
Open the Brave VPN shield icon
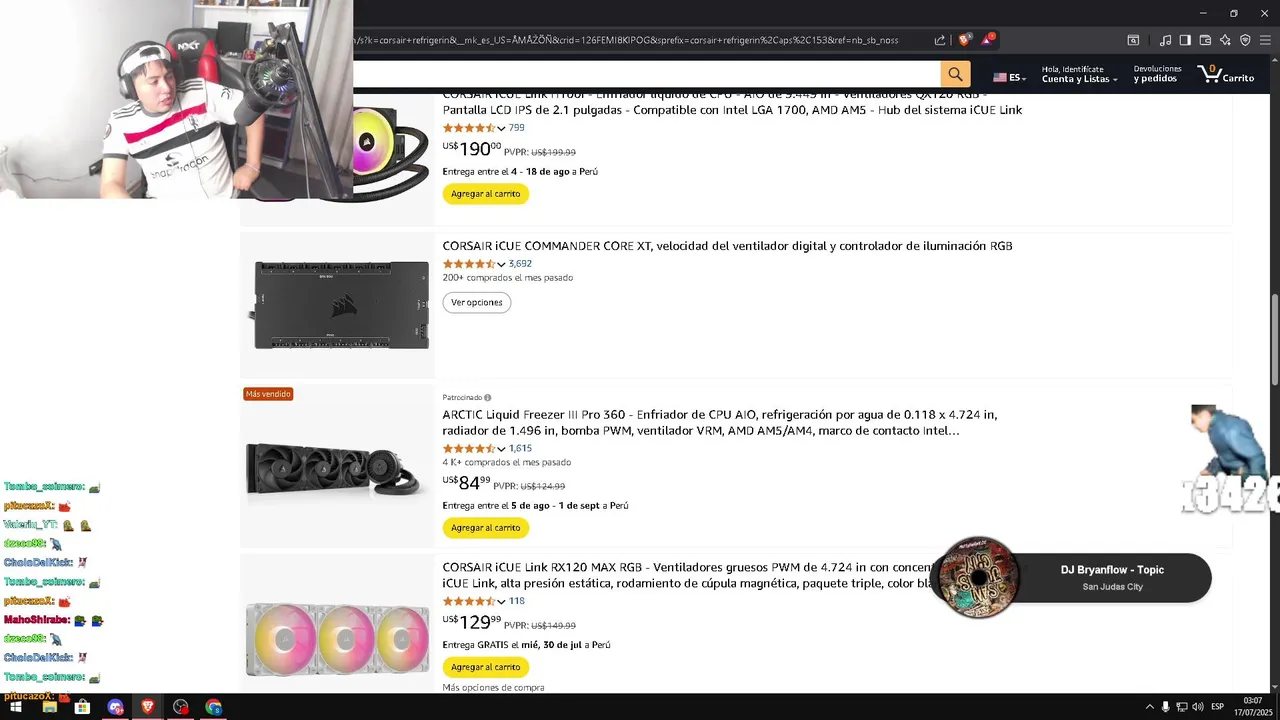[1245, 40]
